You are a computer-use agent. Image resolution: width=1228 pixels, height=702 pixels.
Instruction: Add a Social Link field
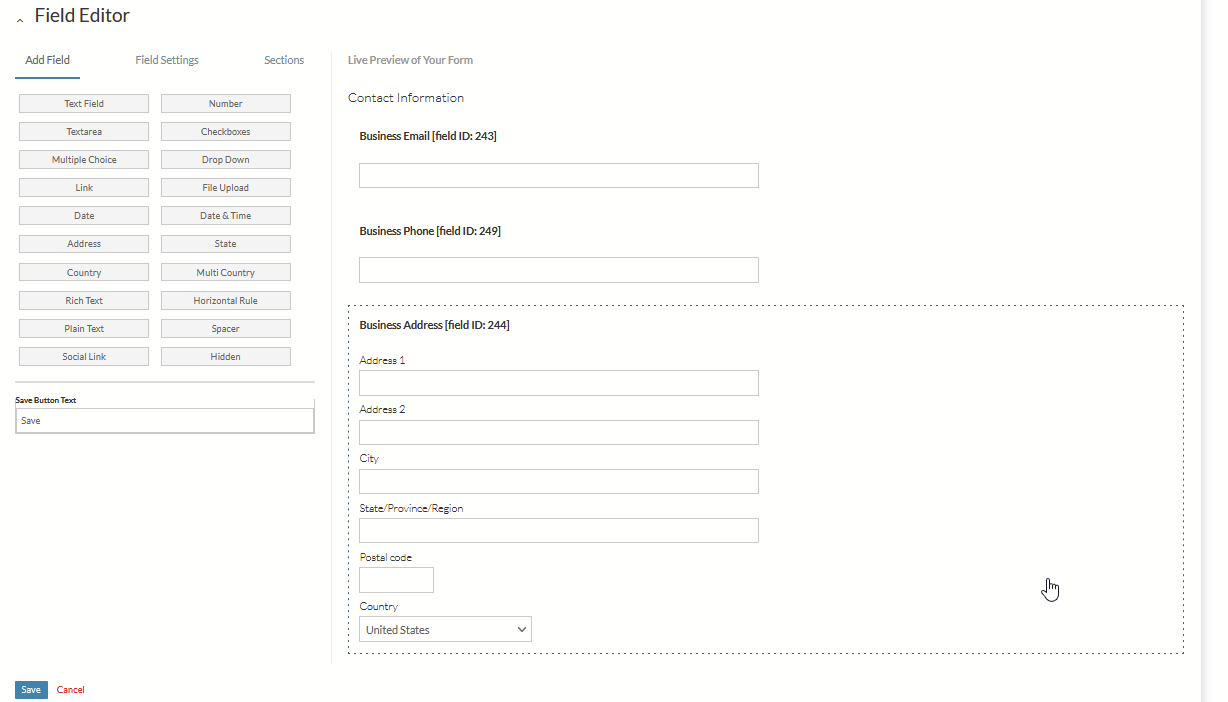(x=84, y=357)
